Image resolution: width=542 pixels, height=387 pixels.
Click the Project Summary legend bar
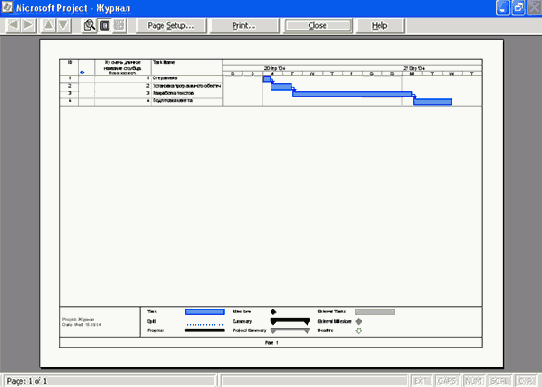pyautogui.click(x=290, y=331)
